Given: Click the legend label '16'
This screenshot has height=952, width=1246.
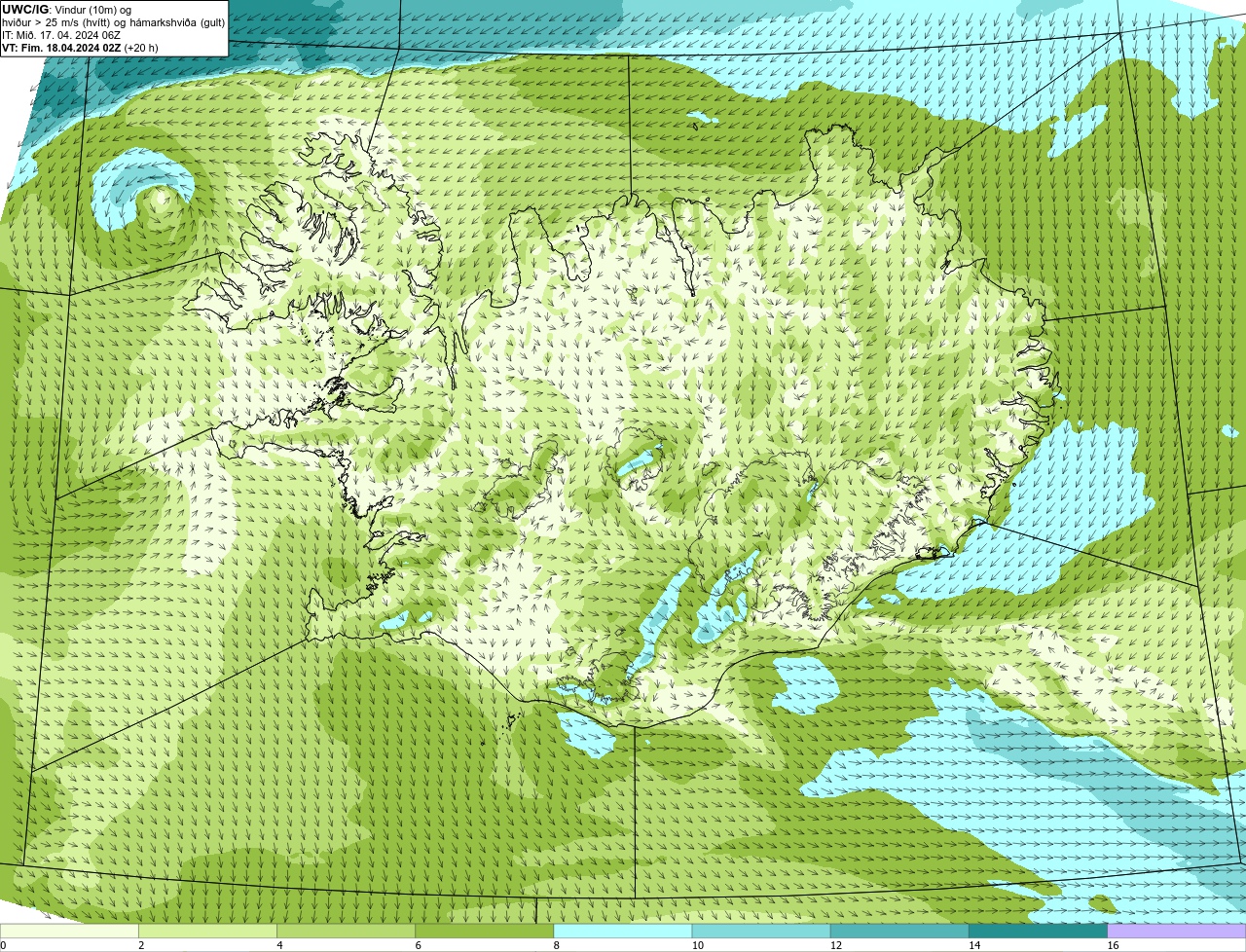Looking at the screenshot, I should [x=1113, y=945].
